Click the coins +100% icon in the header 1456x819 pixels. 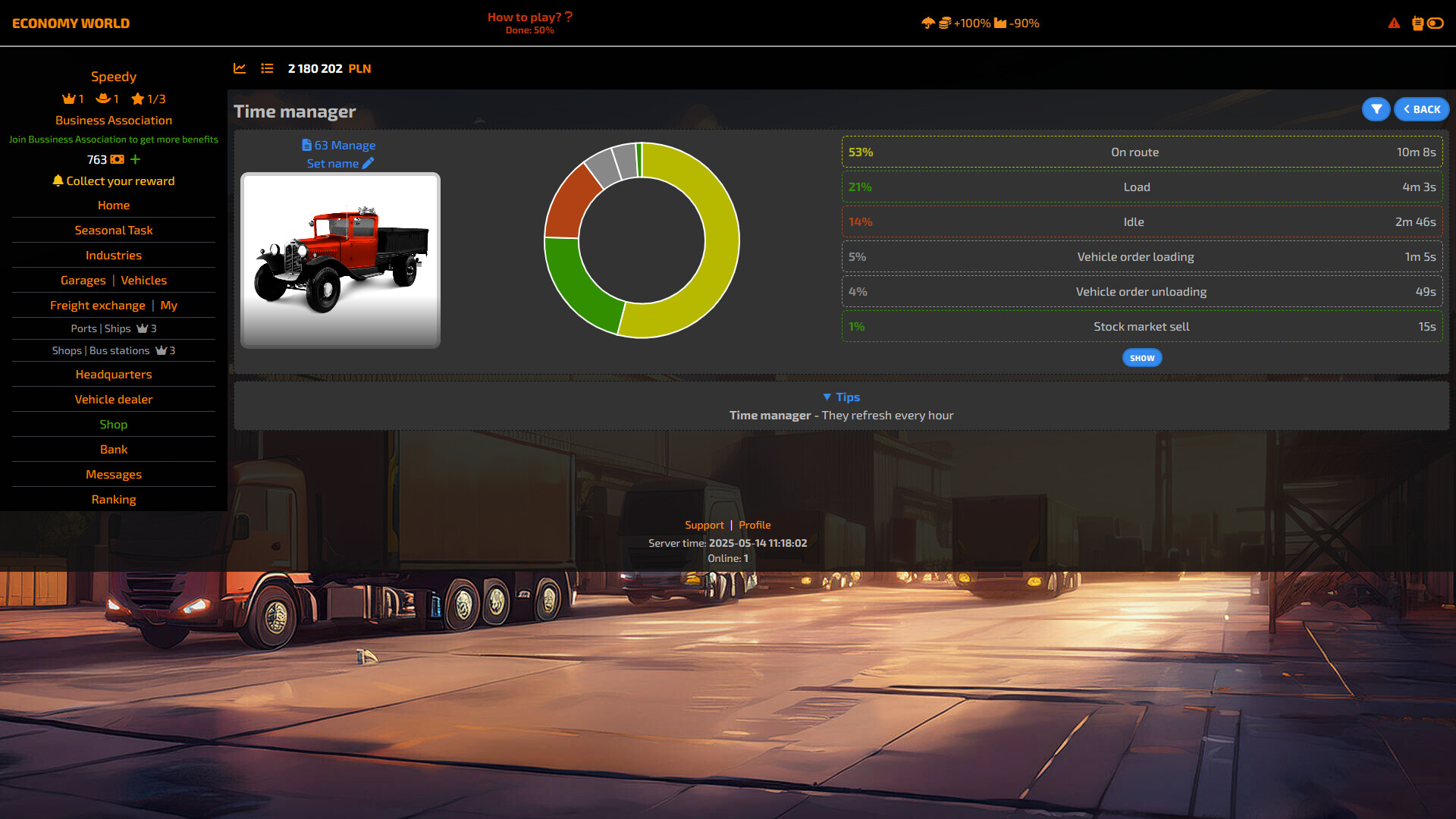[946, 24]
